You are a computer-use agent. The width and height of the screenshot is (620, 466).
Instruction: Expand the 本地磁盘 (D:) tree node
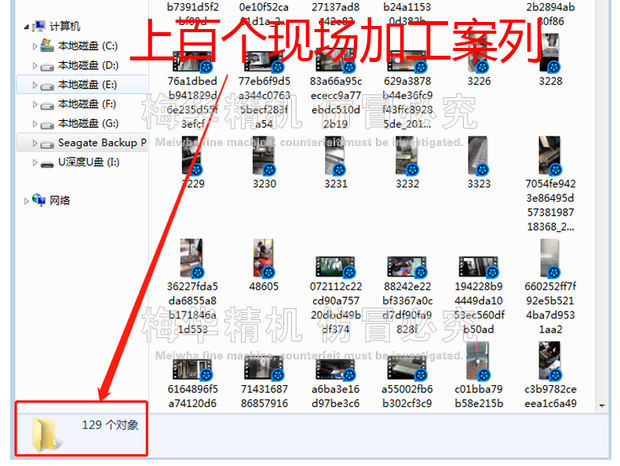35,66
